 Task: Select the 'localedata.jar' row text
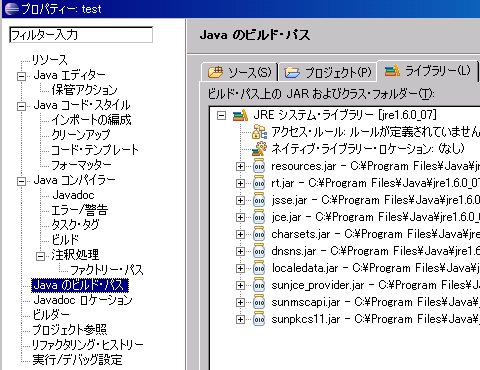tap(375, 268)
